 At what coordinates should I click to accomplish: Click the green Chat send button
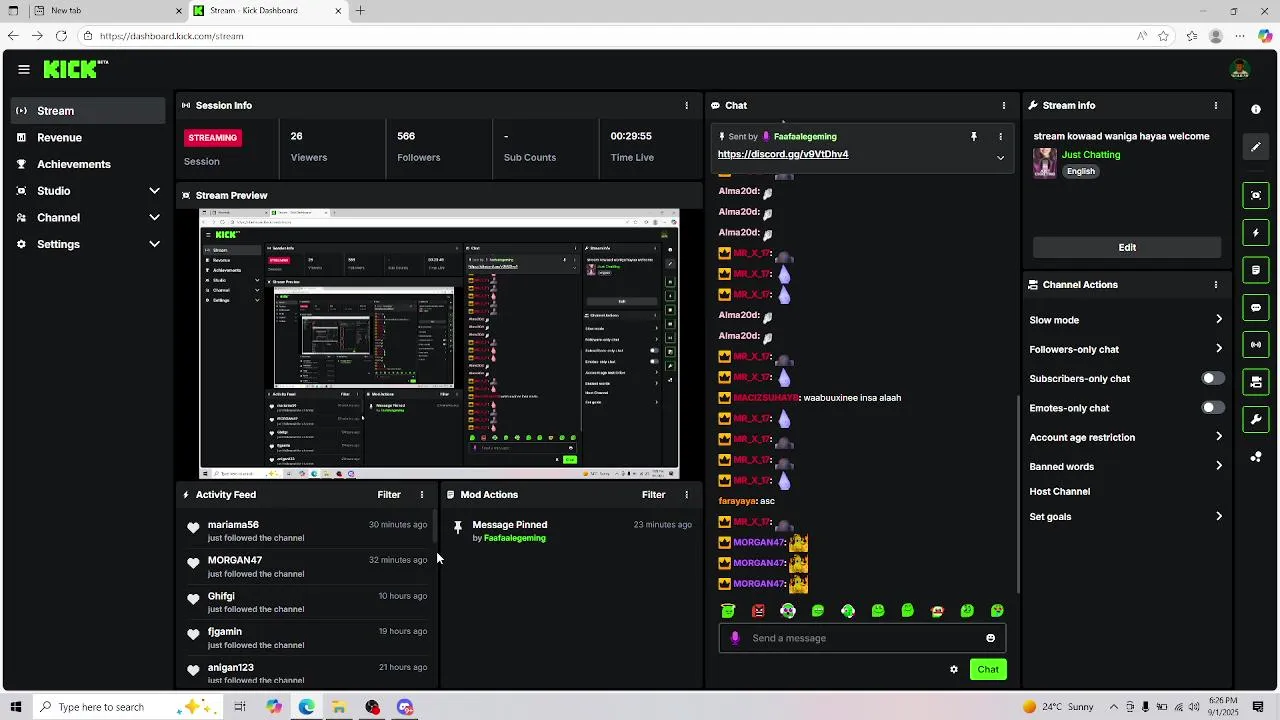988,670
